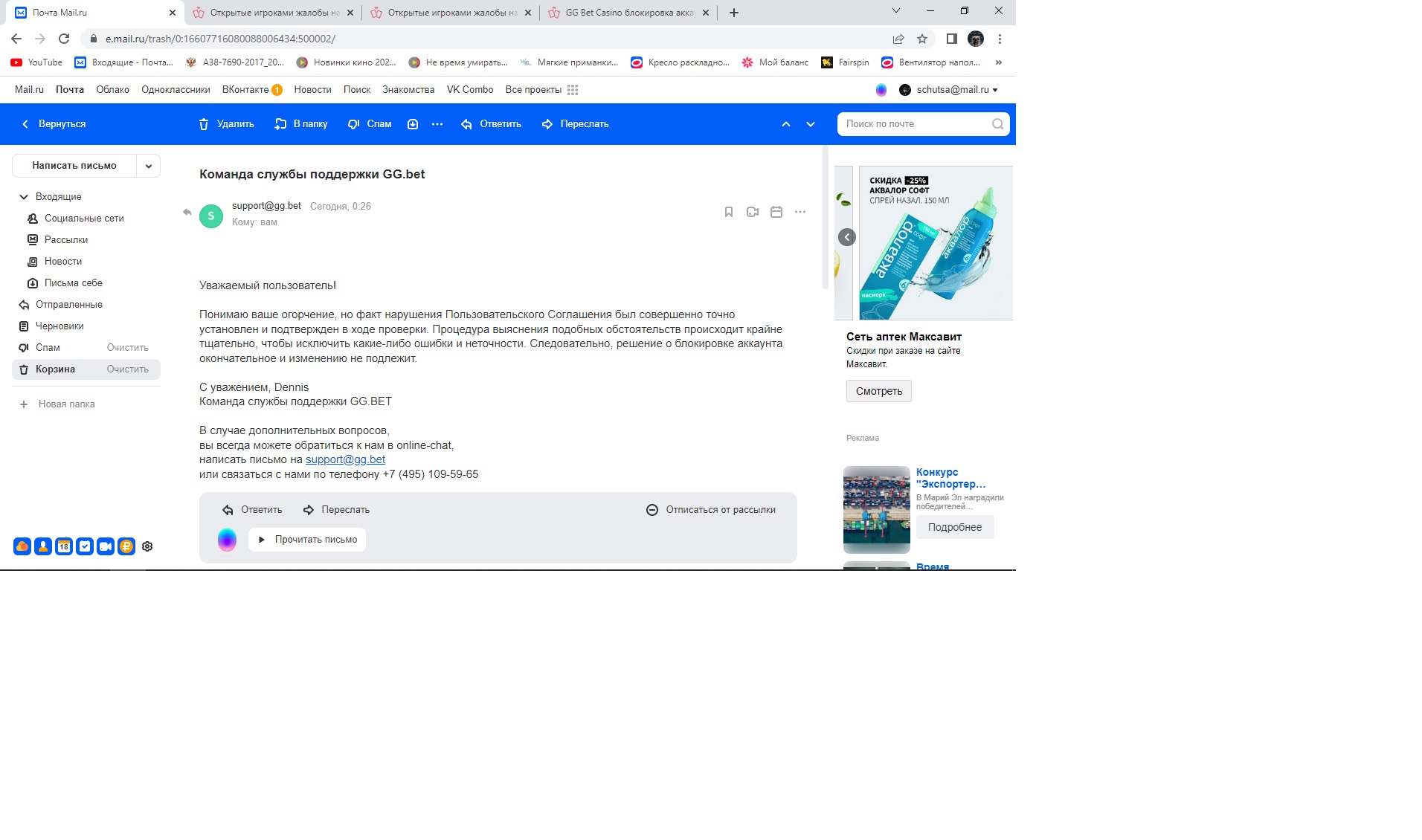Move the letter with В папку
The image size is (1422, 840).
point(300,124)
